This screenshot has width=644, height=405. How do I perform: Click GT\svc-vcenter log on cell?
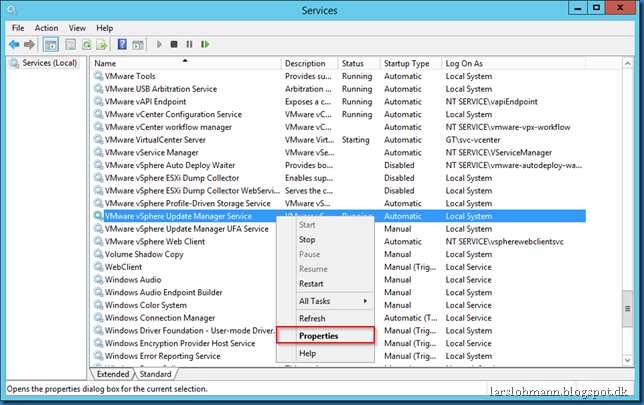pos(473,140)
